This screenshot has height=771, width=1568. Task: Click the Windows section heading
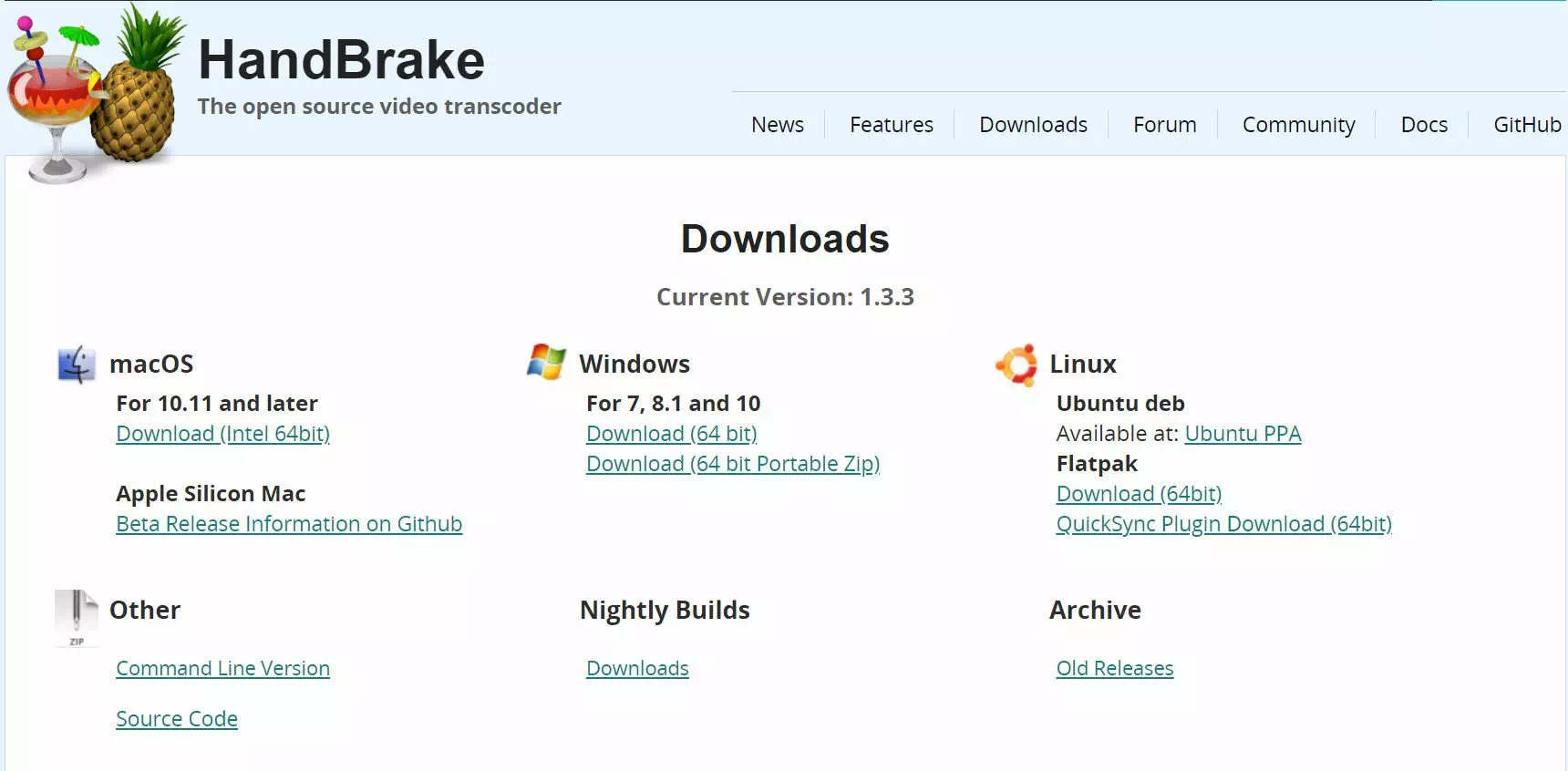(634, 365)
